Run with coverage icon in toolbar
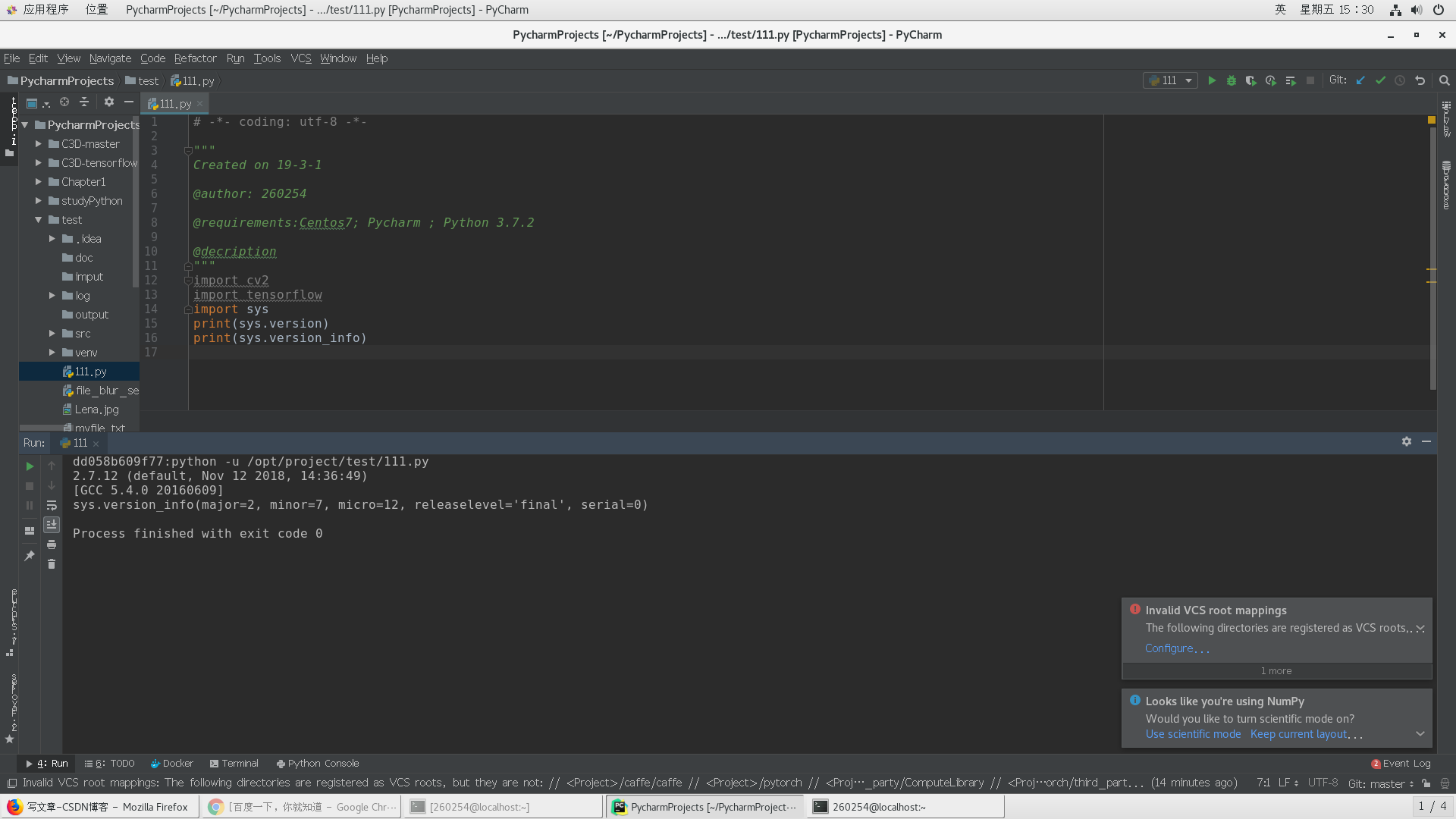The image size is (1456, 819). [x=1250, y=80]
